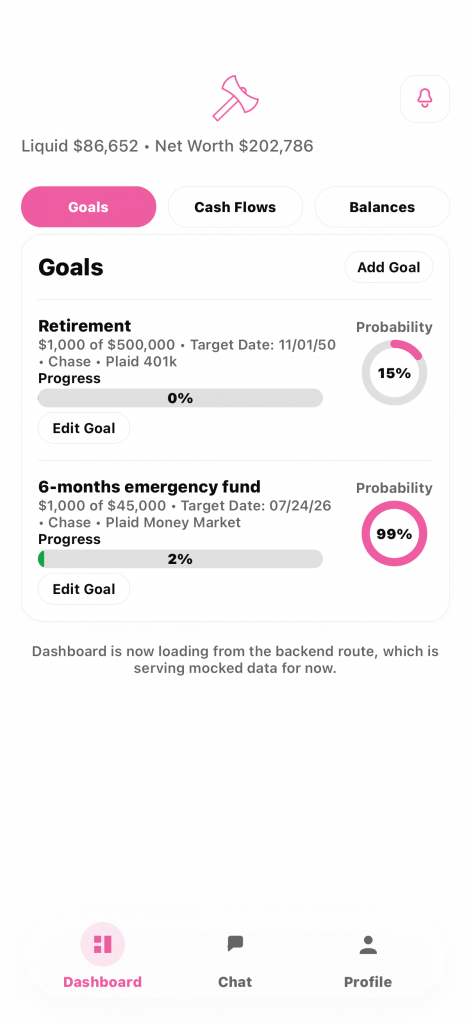The width and height of the screenshot is (471, 1024).
Task: Tap the Chat label in bottom navigation
Action: tap(235, 982)
